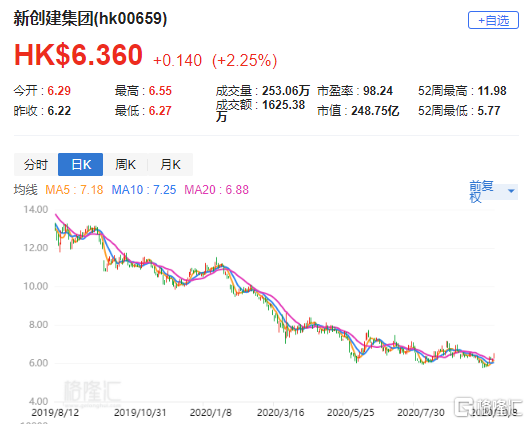
Task: Click the MA5 : 7.18 indicator label
Action: pyautogui.click(x=74, y=190)
